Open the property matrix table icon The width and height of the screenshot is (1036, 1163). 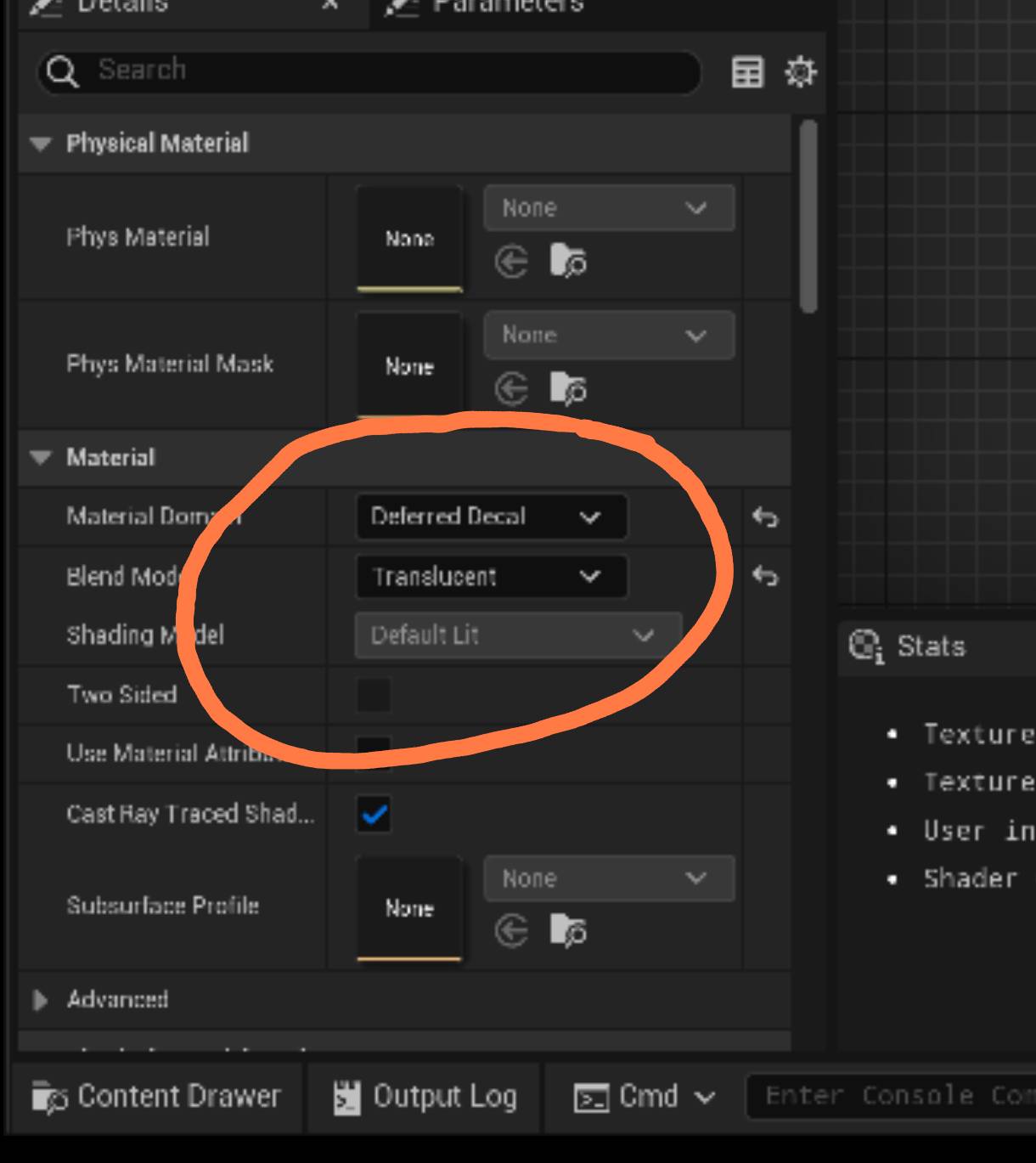pyautogui.click(x=747, y=73)
